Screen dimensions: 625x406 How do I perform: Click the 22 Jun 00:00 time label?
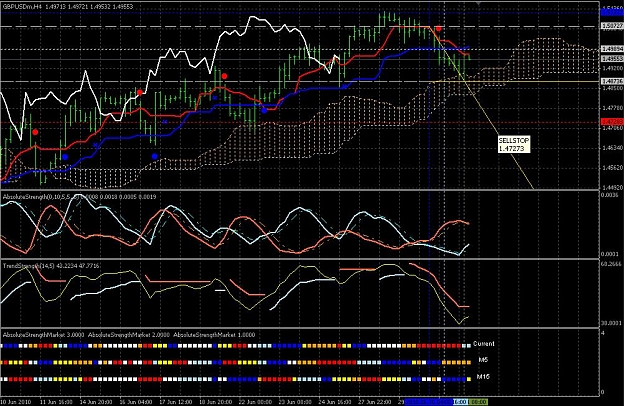(x=255, y=402)
